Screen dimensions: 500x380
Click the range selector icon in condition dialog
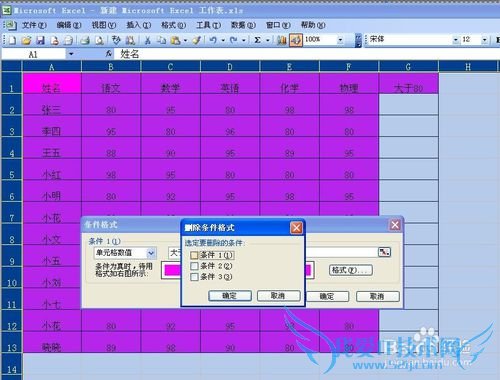click(x=384, y=252)
